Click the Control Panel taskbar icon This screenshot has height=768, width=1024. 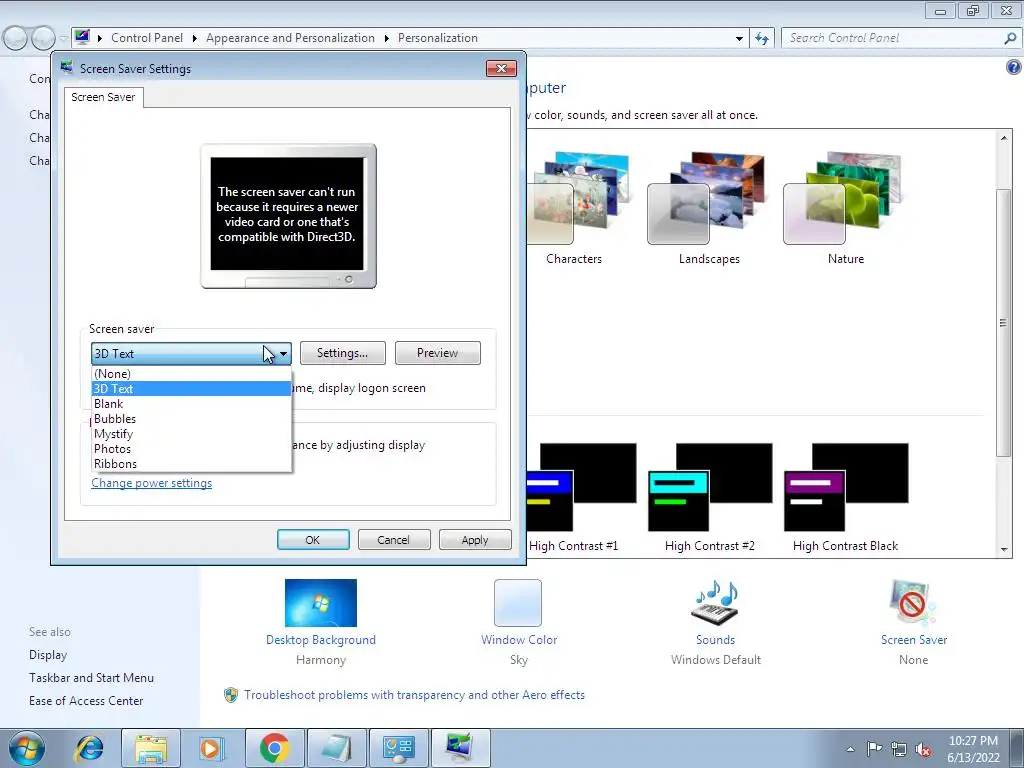point(398,748)
